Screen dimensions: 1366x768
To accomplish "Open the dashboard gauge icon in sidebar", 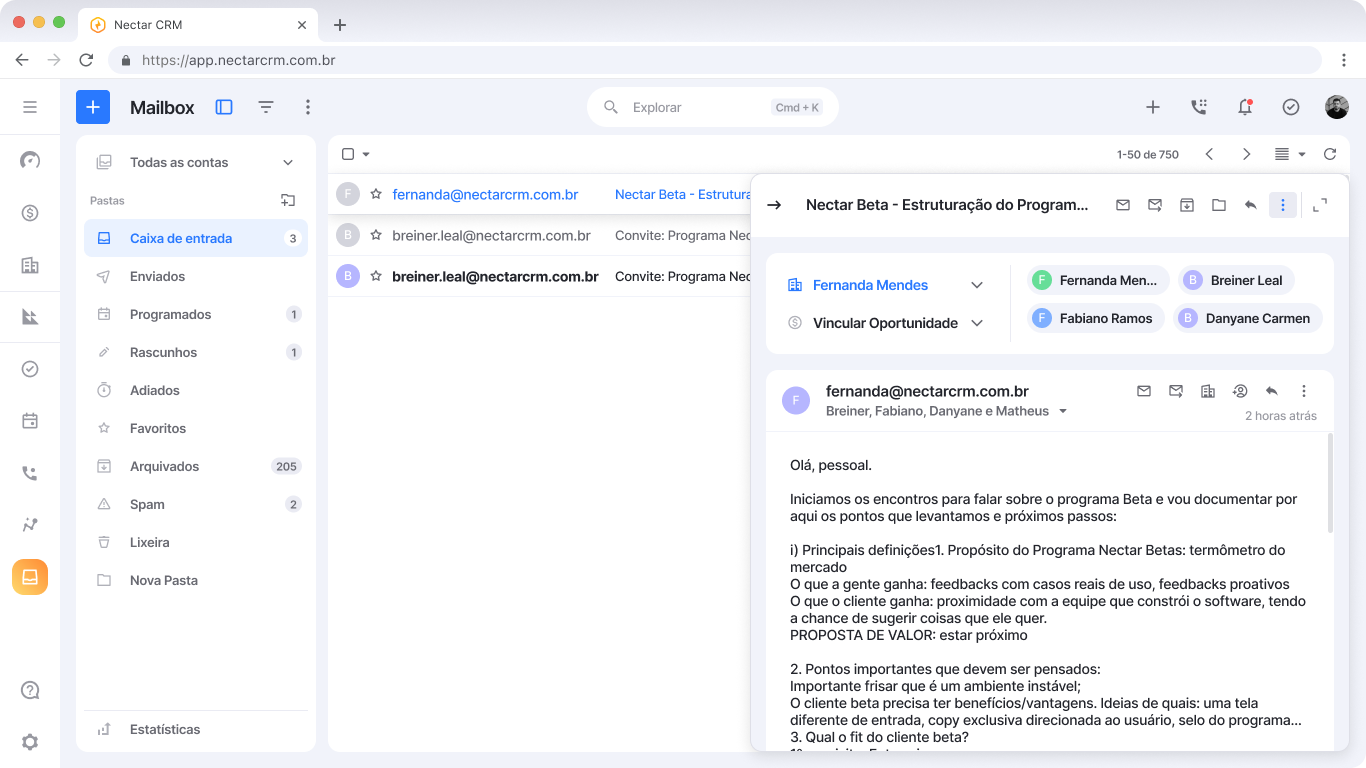I will click(x=30, y=160).
